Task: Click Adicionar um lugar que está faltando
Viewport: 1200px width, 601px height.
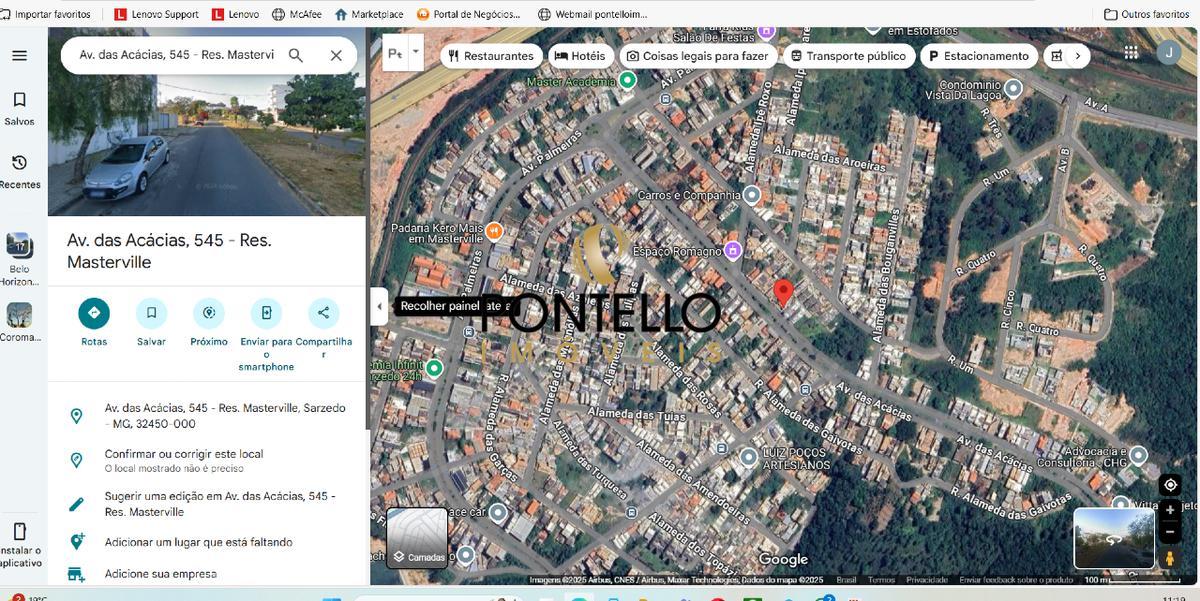Action: (x=198, y=542)
